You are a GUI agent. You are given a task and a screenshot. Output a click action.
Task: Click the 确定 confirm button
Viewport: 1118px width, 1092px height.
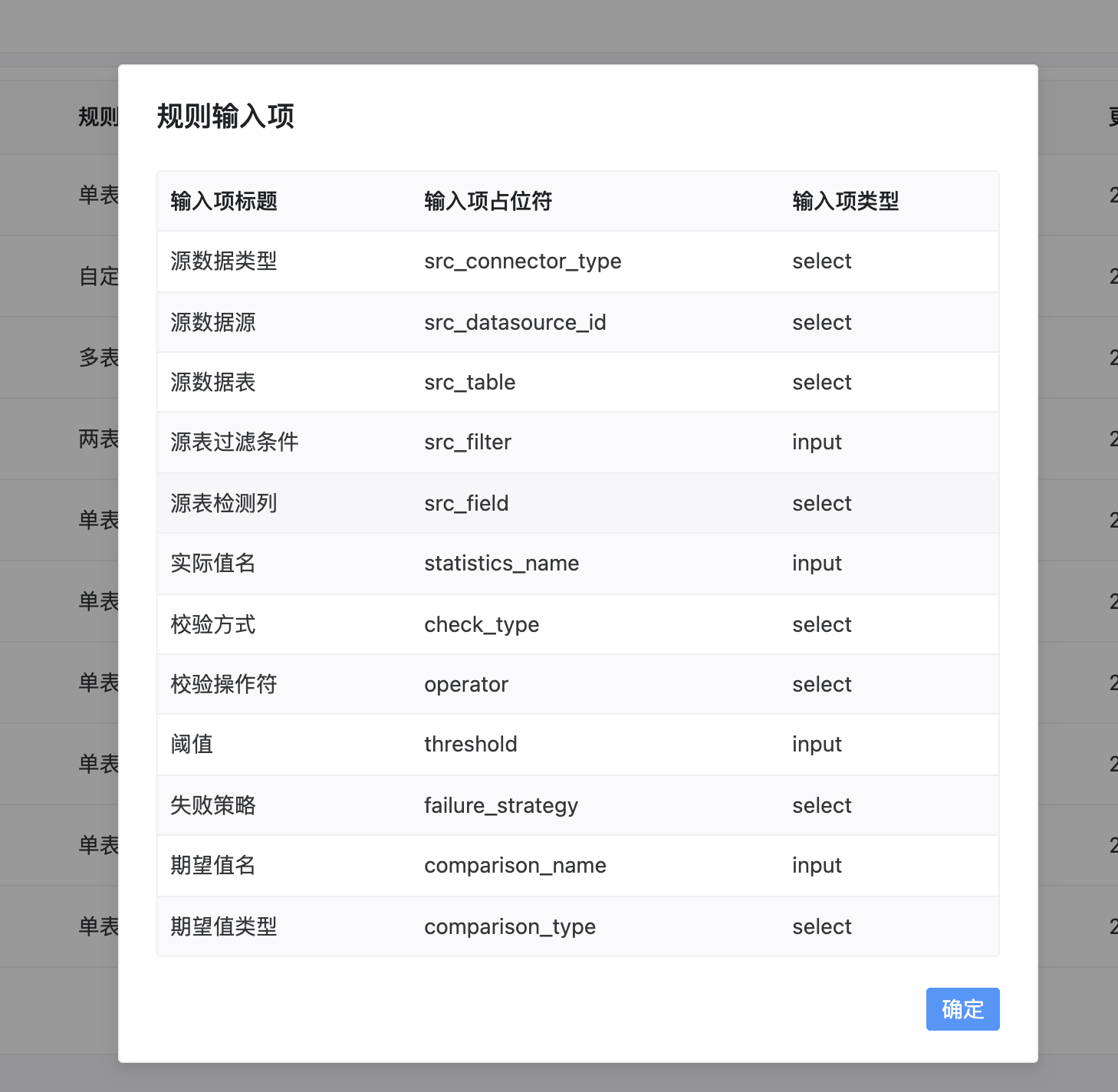tap(962, 1008)
